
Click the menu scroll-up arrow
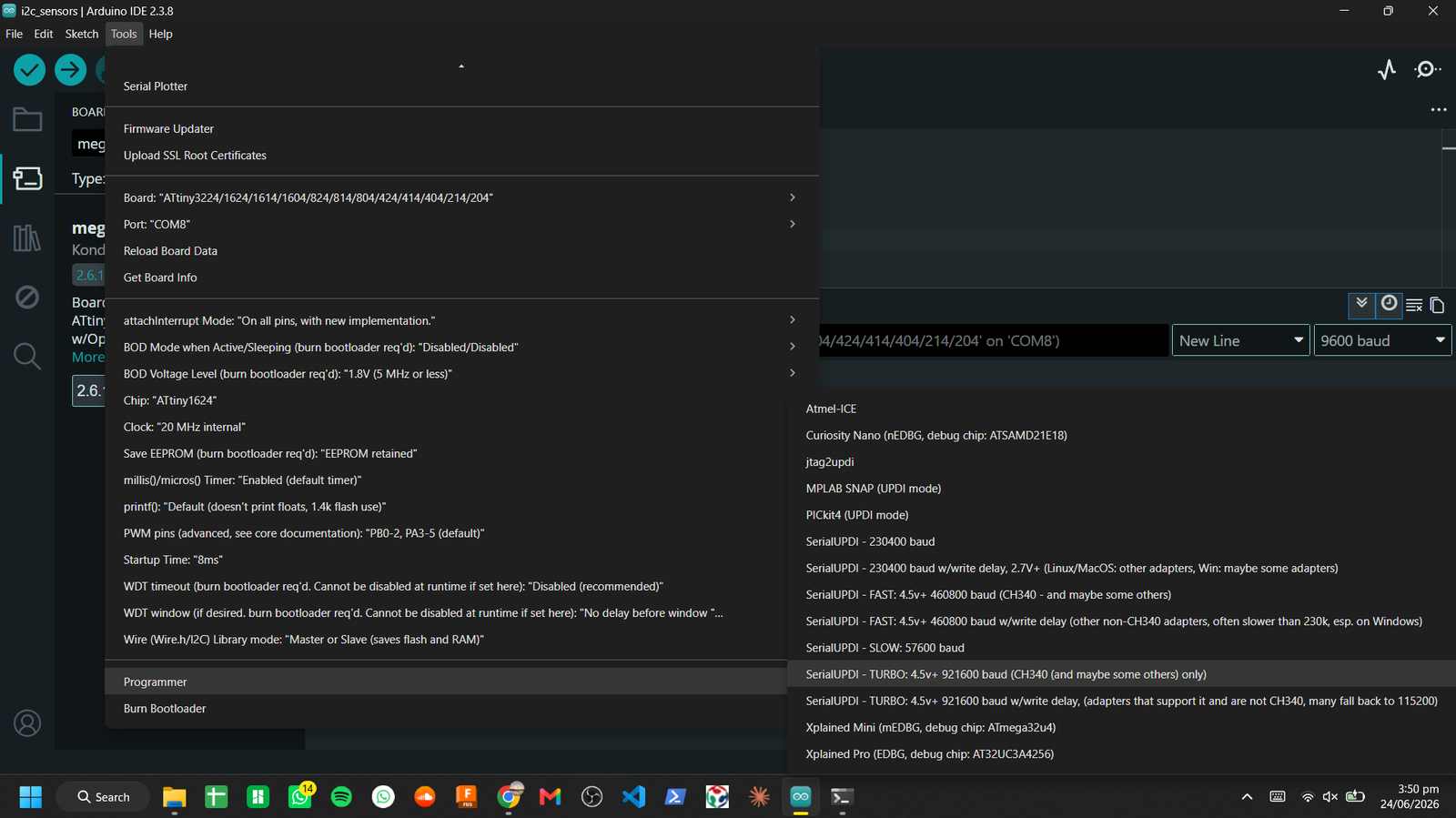pos(461,66)
